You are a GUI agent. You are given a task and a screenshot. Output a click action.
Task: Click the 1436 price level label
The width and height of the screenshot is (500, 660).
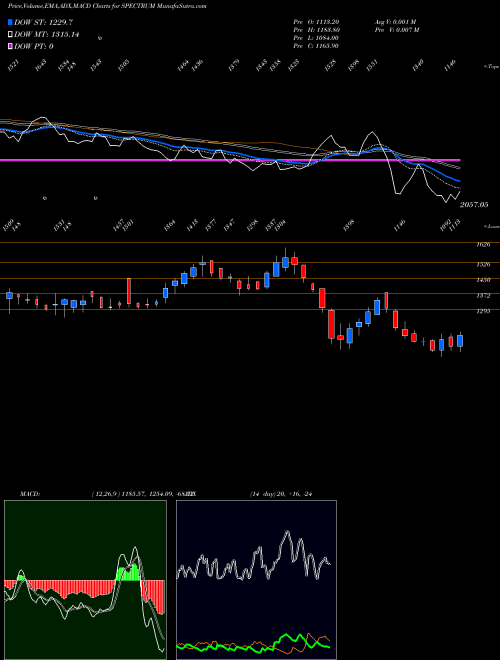(483, 280)
